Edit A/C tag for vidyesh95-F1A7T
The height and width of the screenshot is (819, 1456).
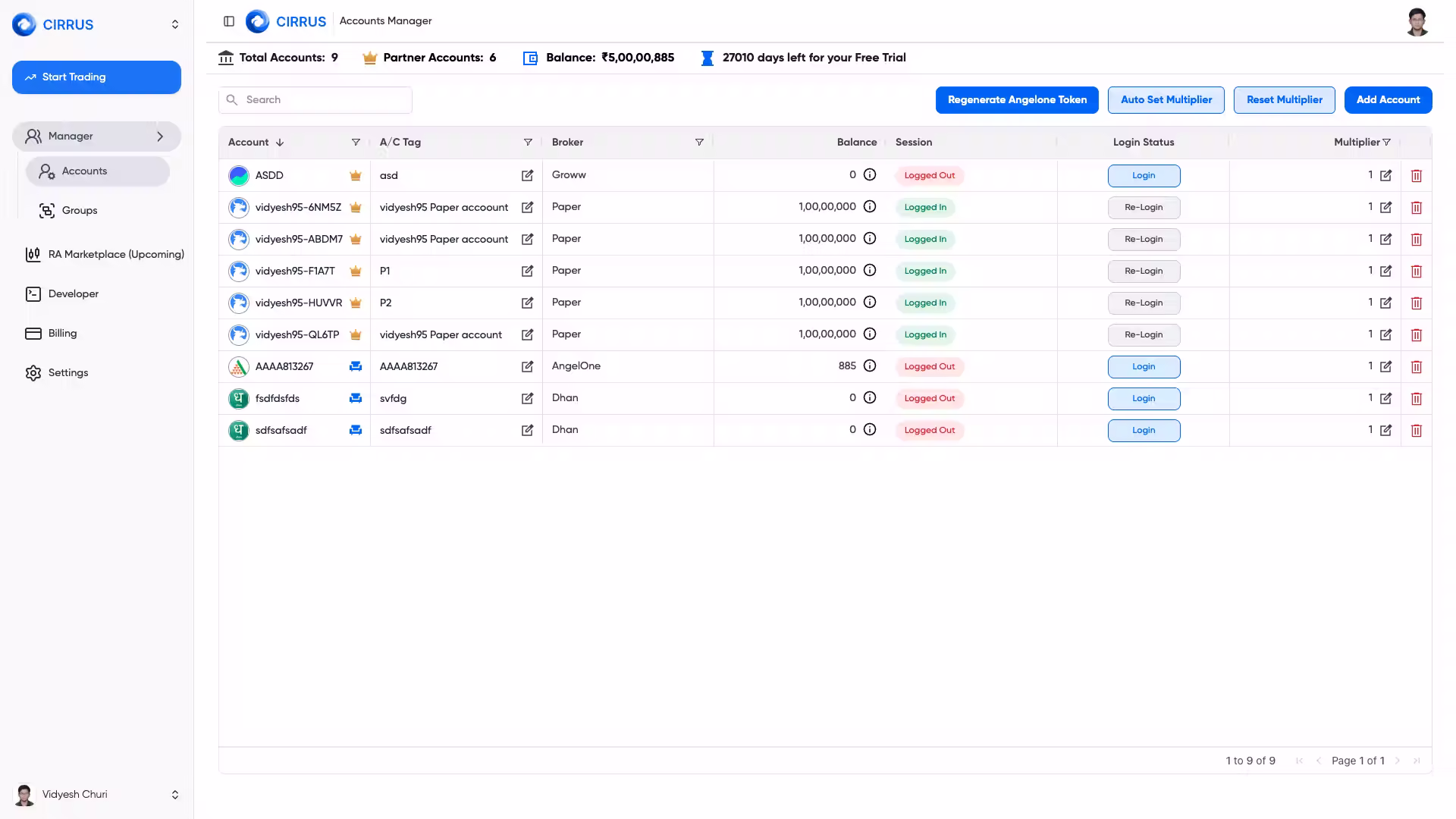[x=527, y=271]
